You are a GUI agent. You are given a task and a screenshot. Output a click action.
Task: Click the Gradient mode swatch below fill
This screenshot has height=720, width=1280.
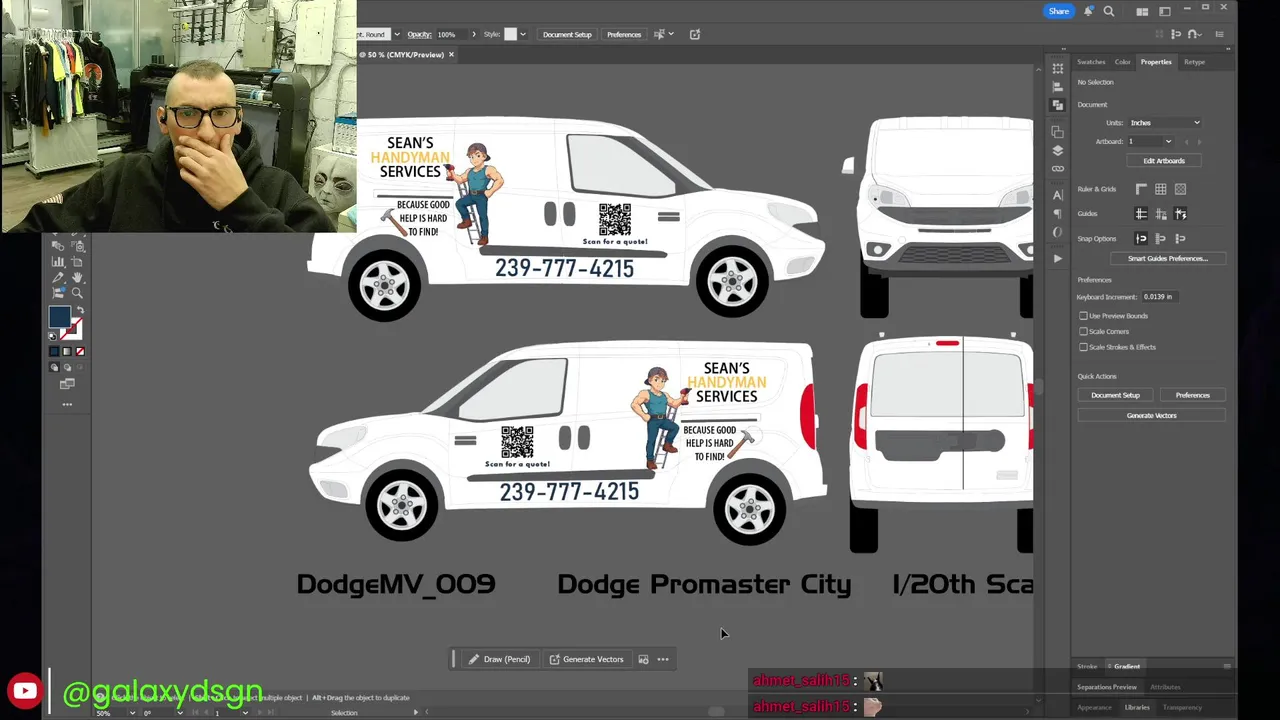(x=67, y=351)
